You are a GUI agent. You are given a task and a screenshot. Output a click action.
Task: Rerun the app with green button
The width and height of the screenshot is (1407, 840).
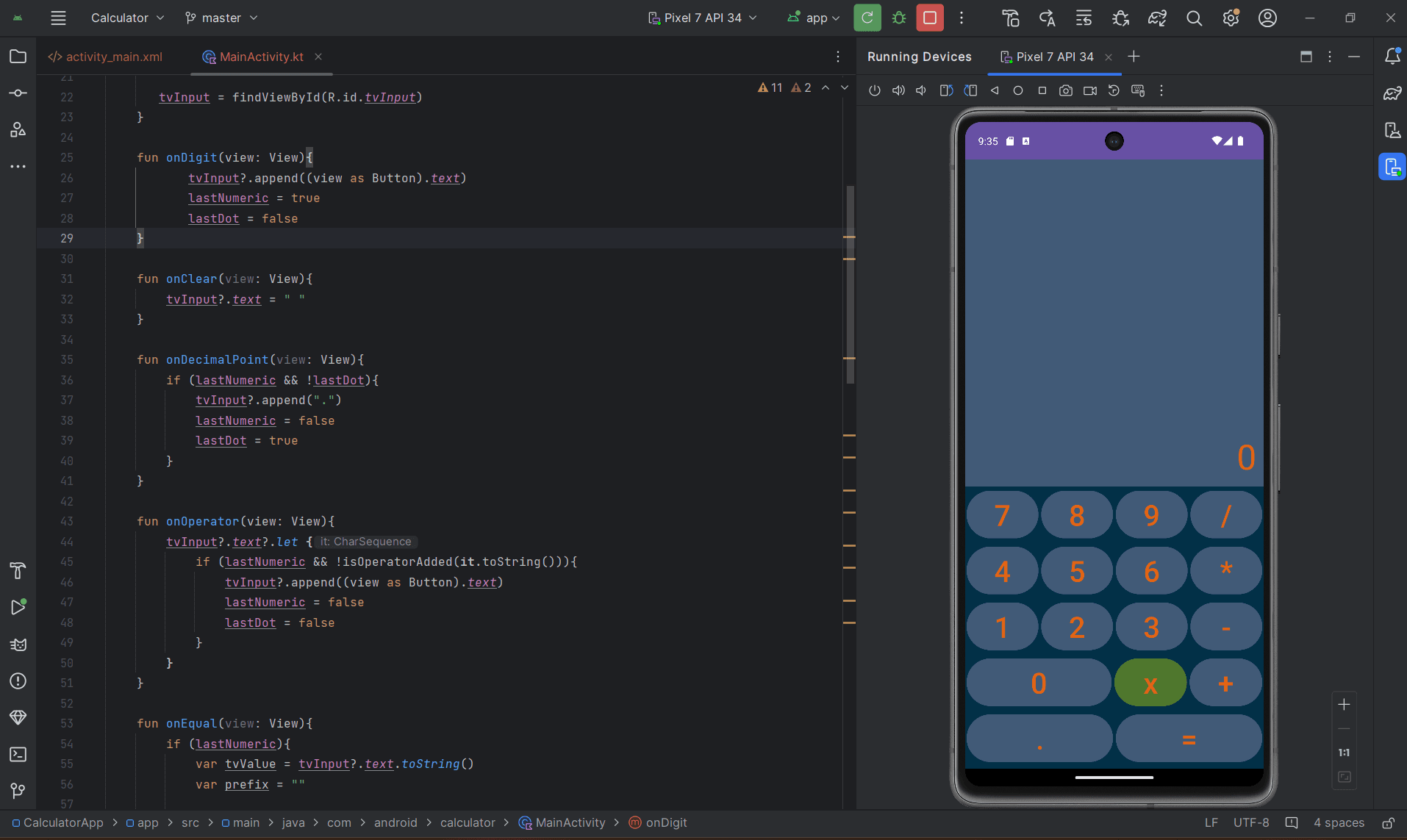coord(867,18)
